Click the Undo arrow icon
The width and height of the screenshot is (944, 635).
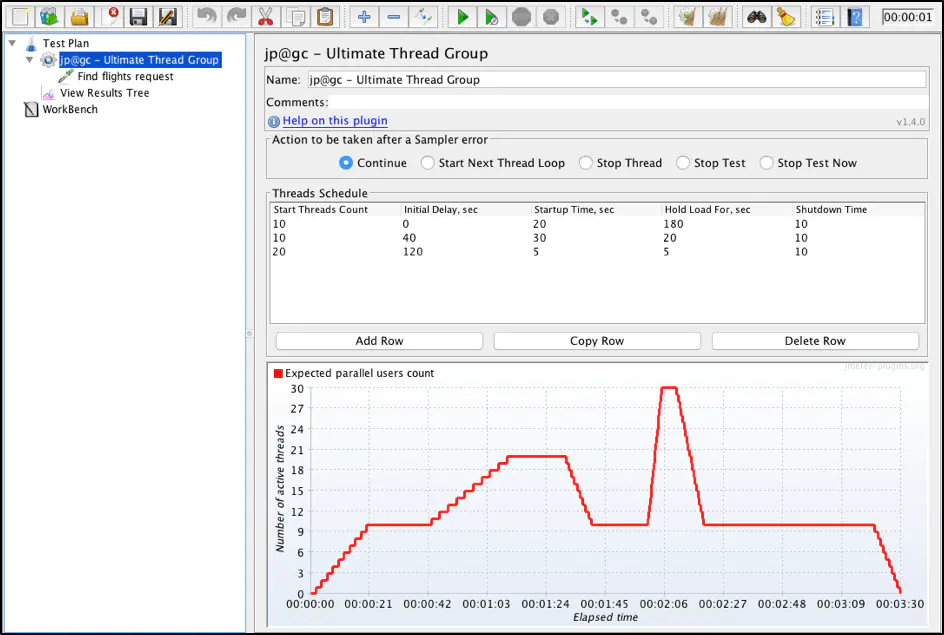coord(206,16)
